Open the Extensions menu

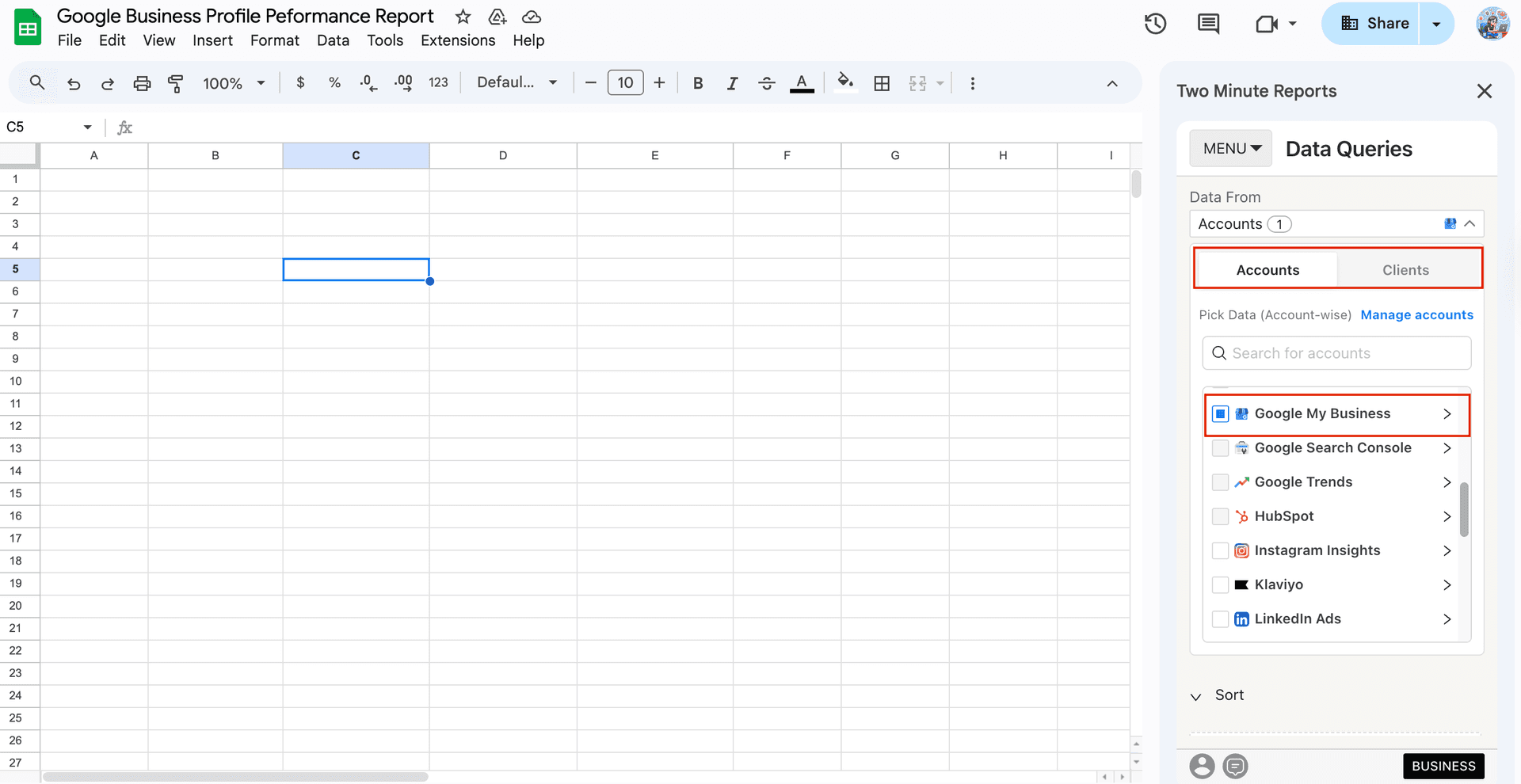click(x=457, y=40)
